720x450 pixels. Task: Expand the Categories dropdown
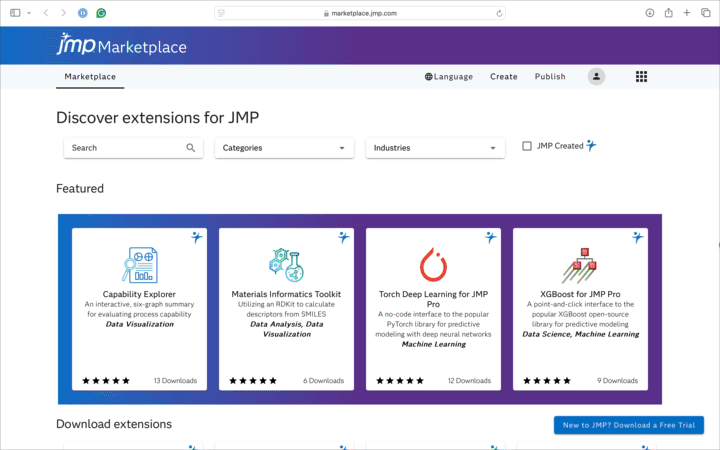pos(284,148)
